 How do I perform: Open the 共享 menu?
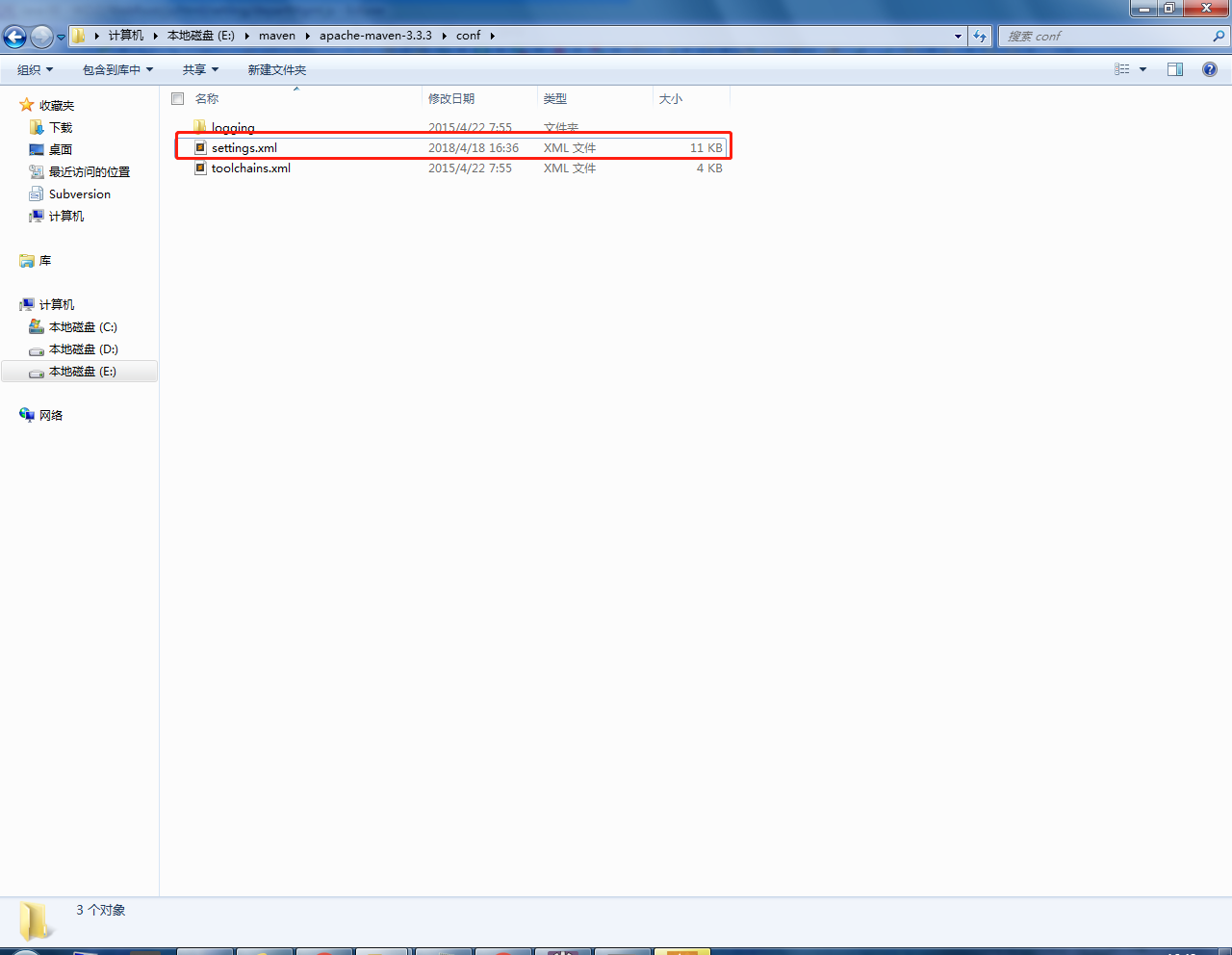coord(200,69)
